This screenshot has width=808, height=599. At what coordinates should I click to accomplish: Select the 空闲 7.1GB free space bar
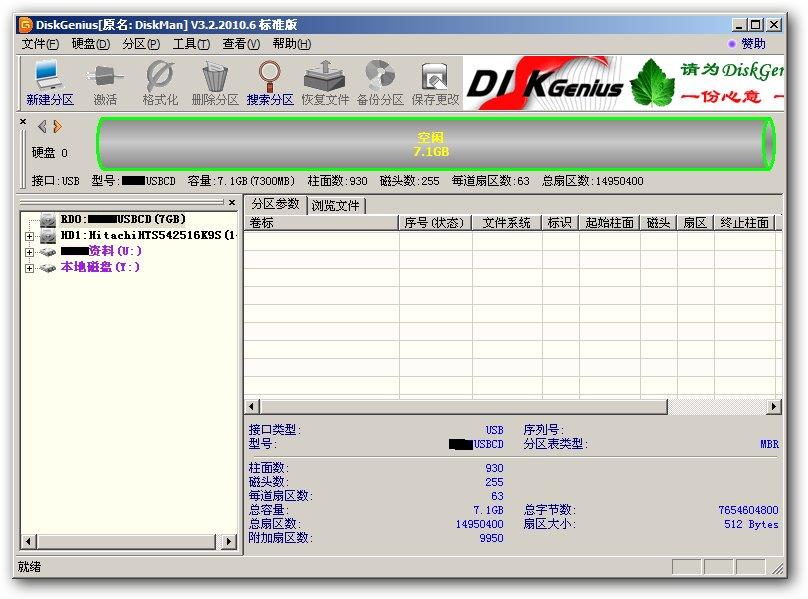point(434,144)
